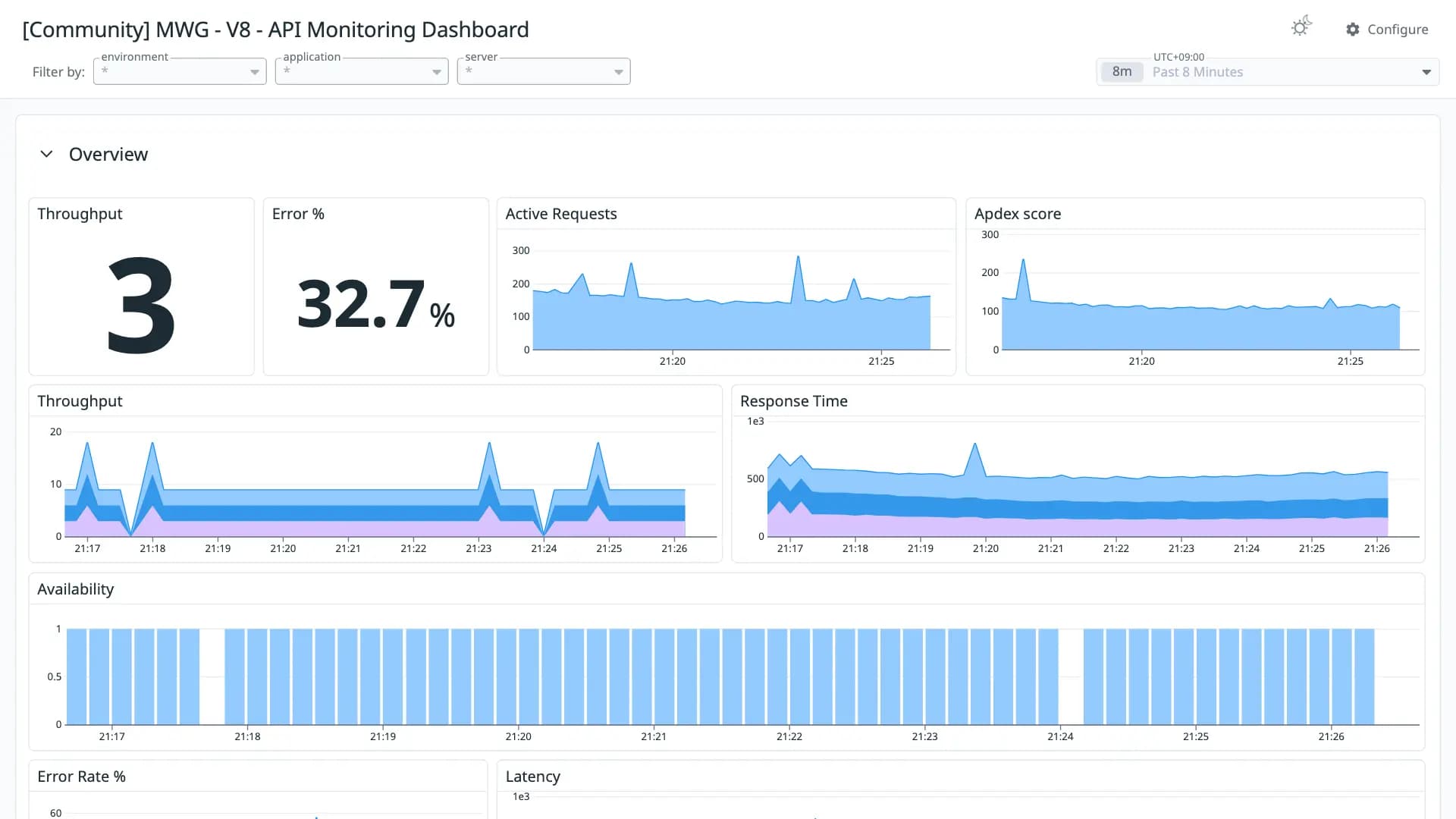Open the Past 8 Minutes time range dropdown arrow
The image size is (1456, 819).
pyautogui.click(x=1426, y=72)
